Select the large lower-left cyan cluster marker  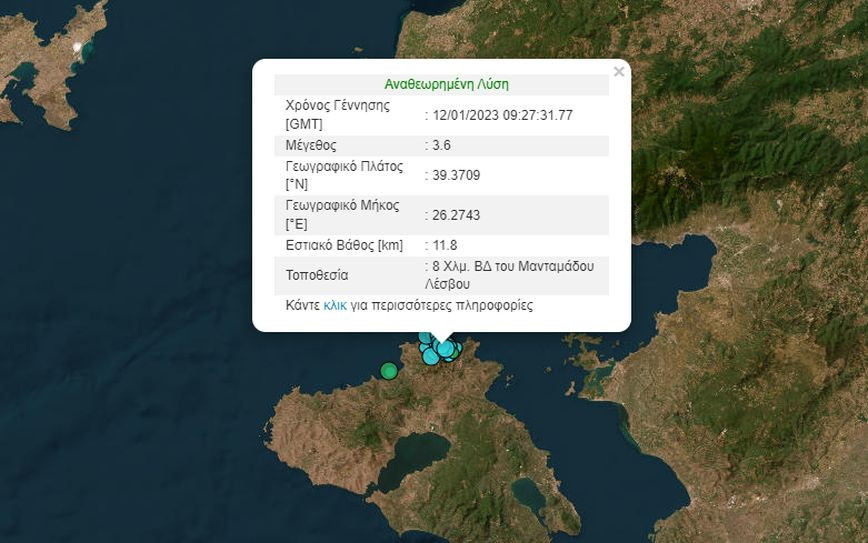pos(430,355)
